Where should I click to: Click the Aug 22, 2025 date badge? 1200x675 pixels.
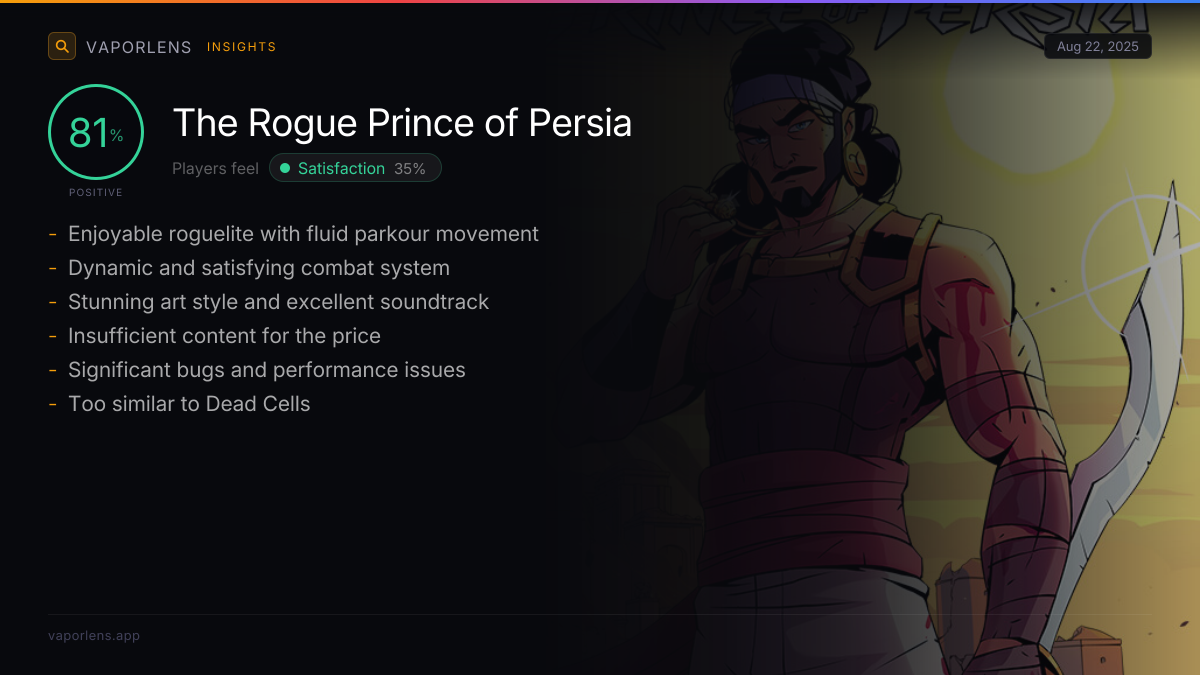pyautogui.click(x=1097, y=47)
